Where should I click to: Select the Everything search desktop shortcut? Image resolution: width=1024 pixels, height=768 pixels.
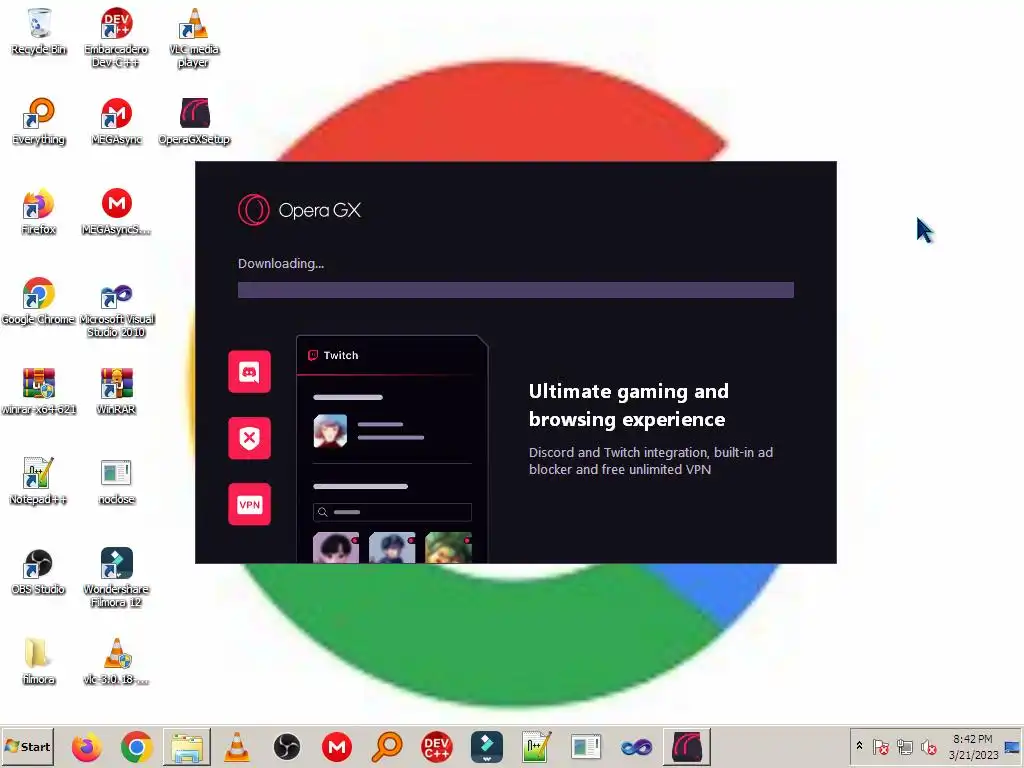click(39, 121)
